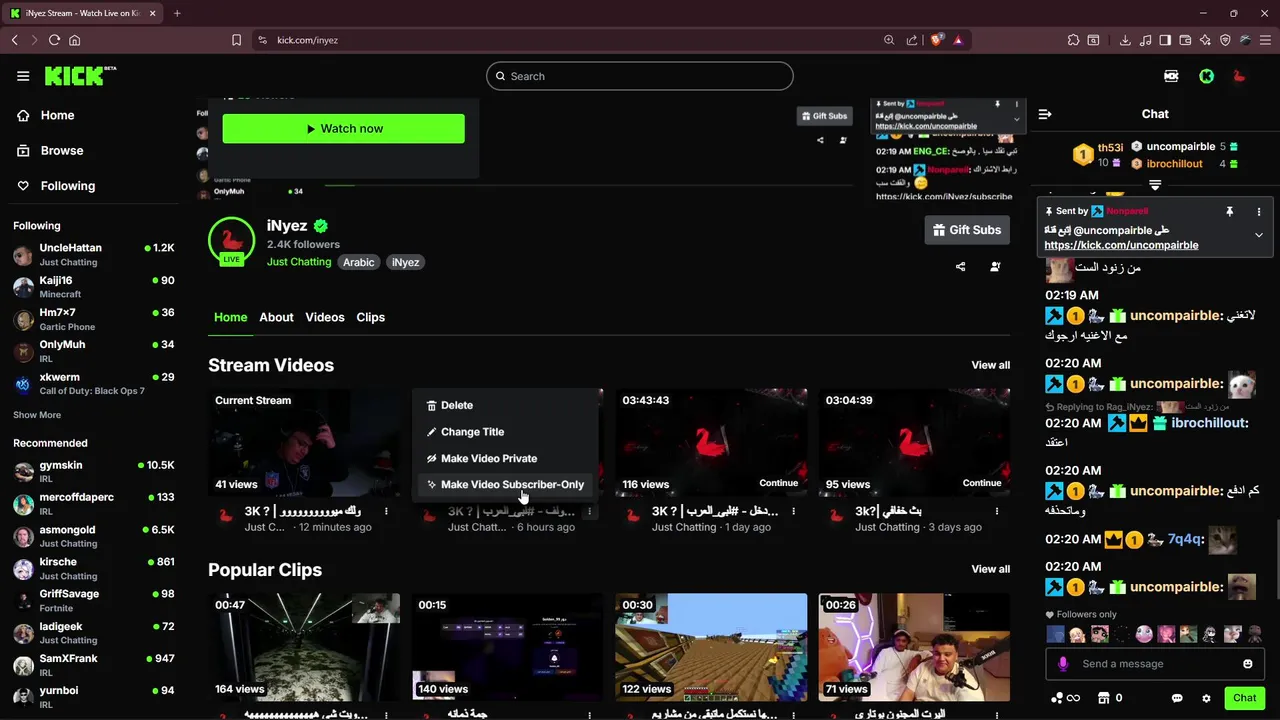Image resolution: width=1280 pixels, height=720 pixels.
Task: Open UncleHattan in Following list
Action: [94, 254]
